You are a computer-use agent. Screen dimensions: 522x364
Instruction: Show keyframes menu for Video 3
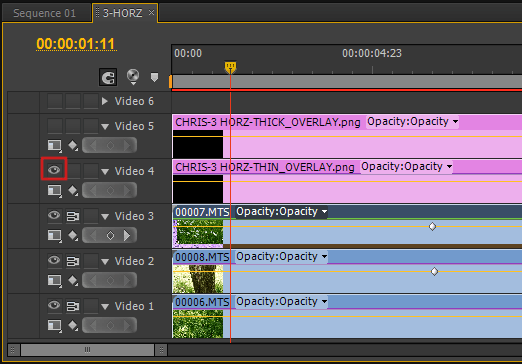click(x=73, y=235)
